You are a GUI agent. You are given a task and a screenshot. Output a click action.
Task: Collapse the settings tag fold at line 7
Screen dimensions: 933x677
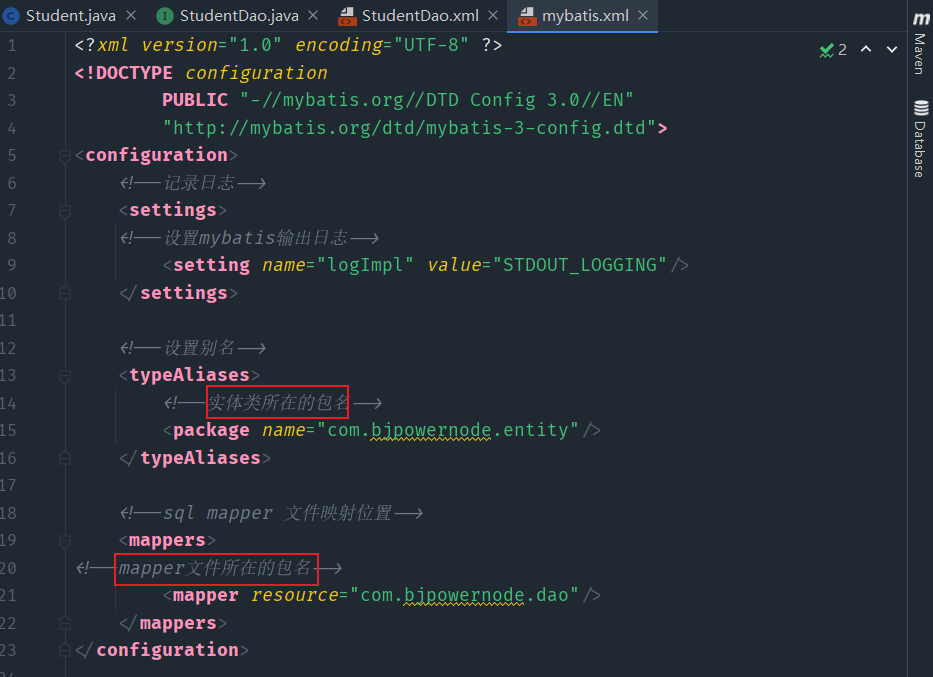(65, 211)
